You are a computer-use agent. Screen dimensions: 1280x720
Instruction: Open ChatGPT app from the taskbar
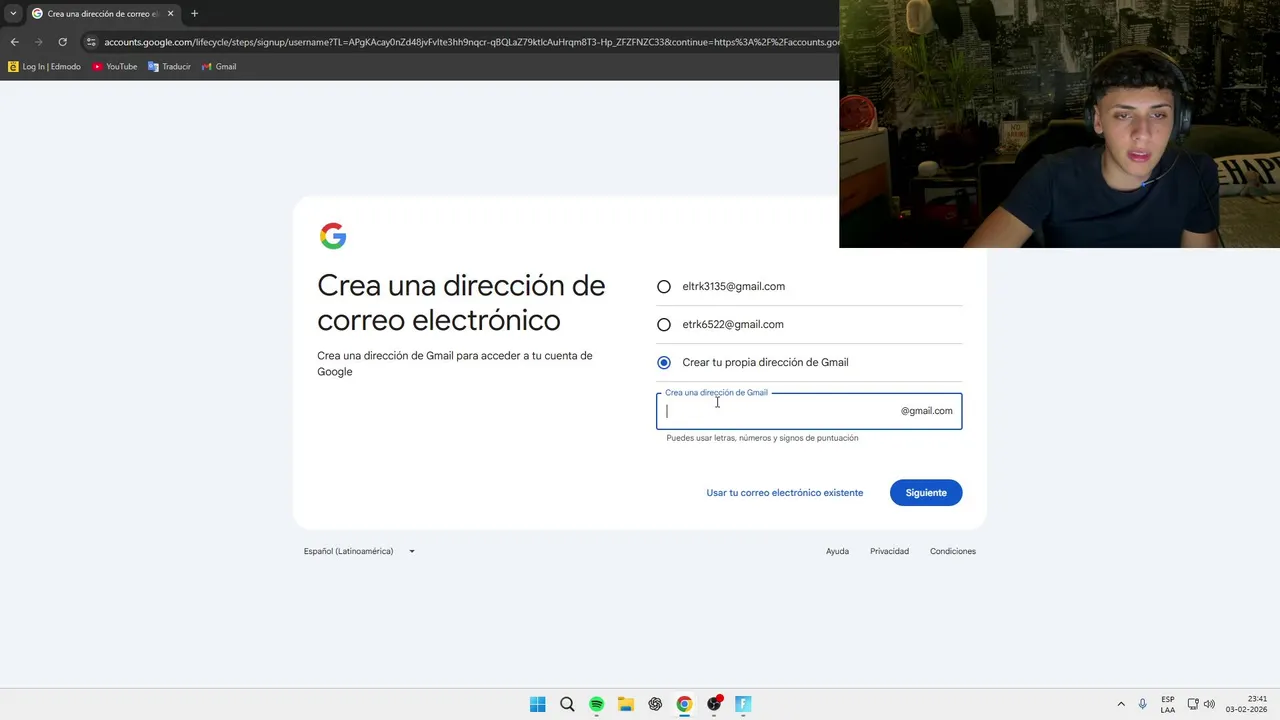(x=655, y=704)
